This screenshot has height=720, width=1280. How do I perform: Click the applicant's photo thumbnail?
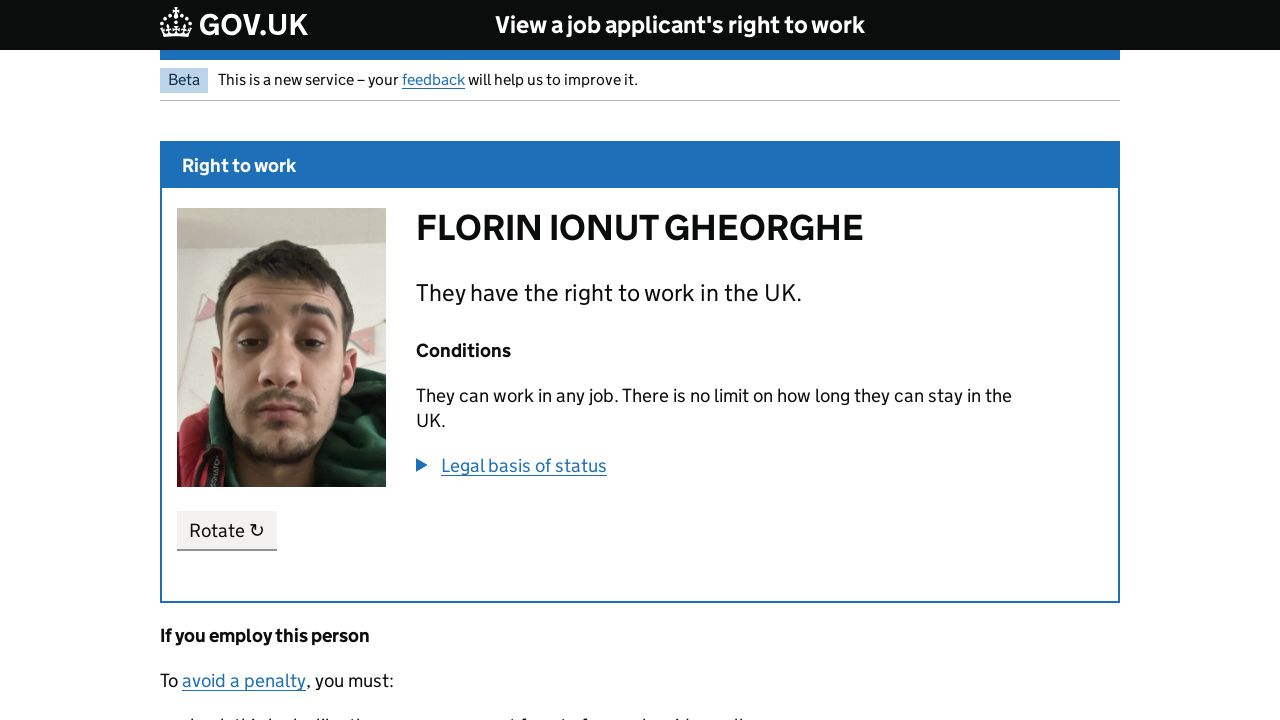click(281, 347)
